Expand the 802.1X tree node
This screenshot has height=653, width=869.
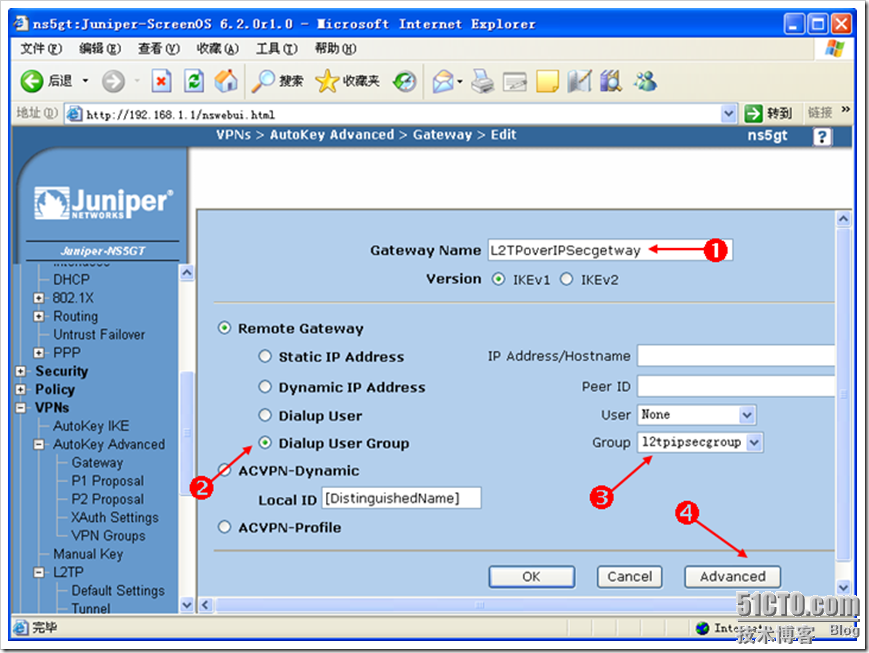tap(38, 298)
